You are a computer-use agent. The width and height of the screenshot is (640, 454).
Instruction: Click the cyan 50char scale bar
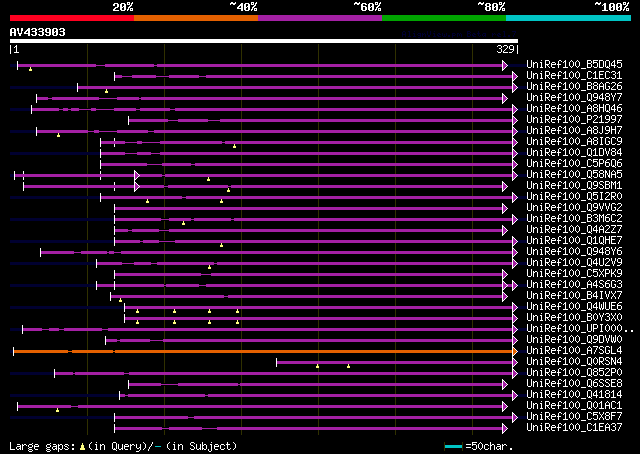click(x=453, y=447)
